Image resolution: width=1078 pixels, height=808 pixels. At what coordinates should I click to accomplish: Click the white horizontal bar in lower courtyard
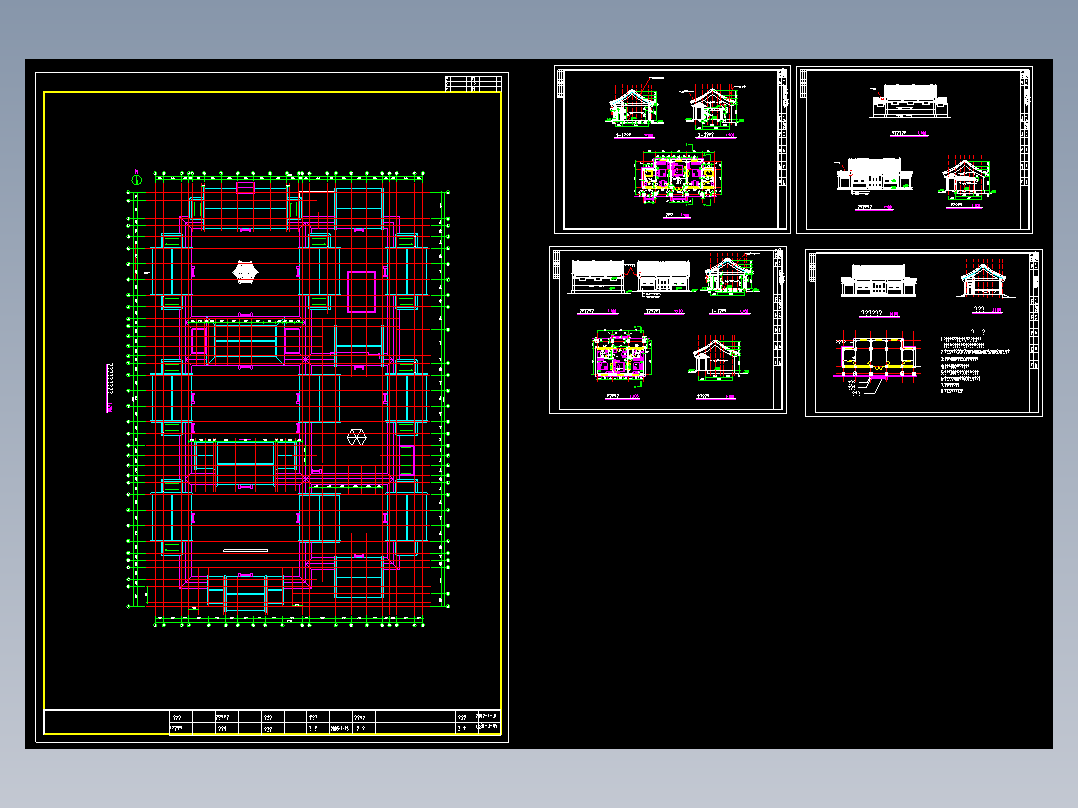(x=245, y=550)
